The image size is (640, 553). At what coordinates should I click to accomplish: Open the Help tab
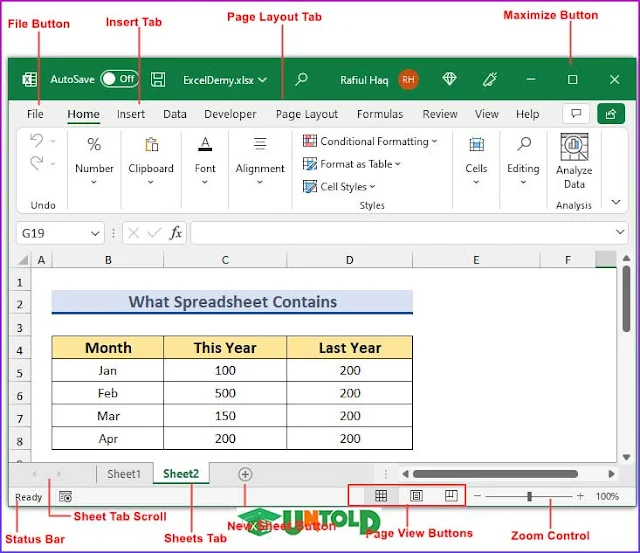click(527, 114)
